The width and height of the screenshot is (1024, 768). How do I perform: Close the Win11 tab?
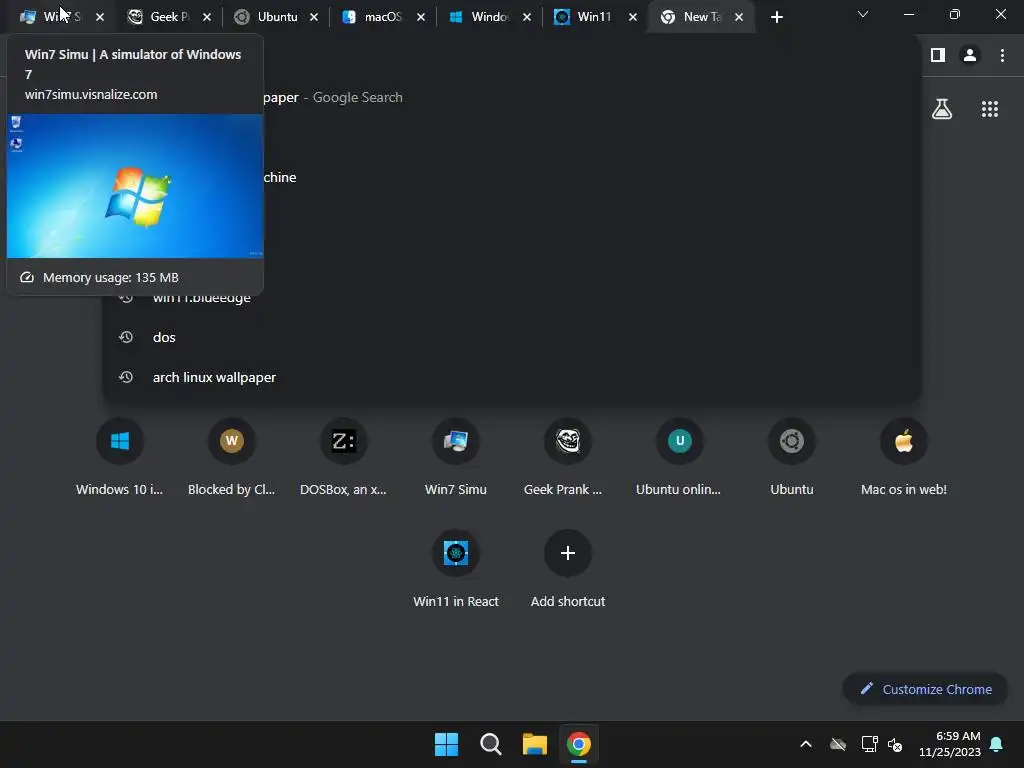click(633, 18)
